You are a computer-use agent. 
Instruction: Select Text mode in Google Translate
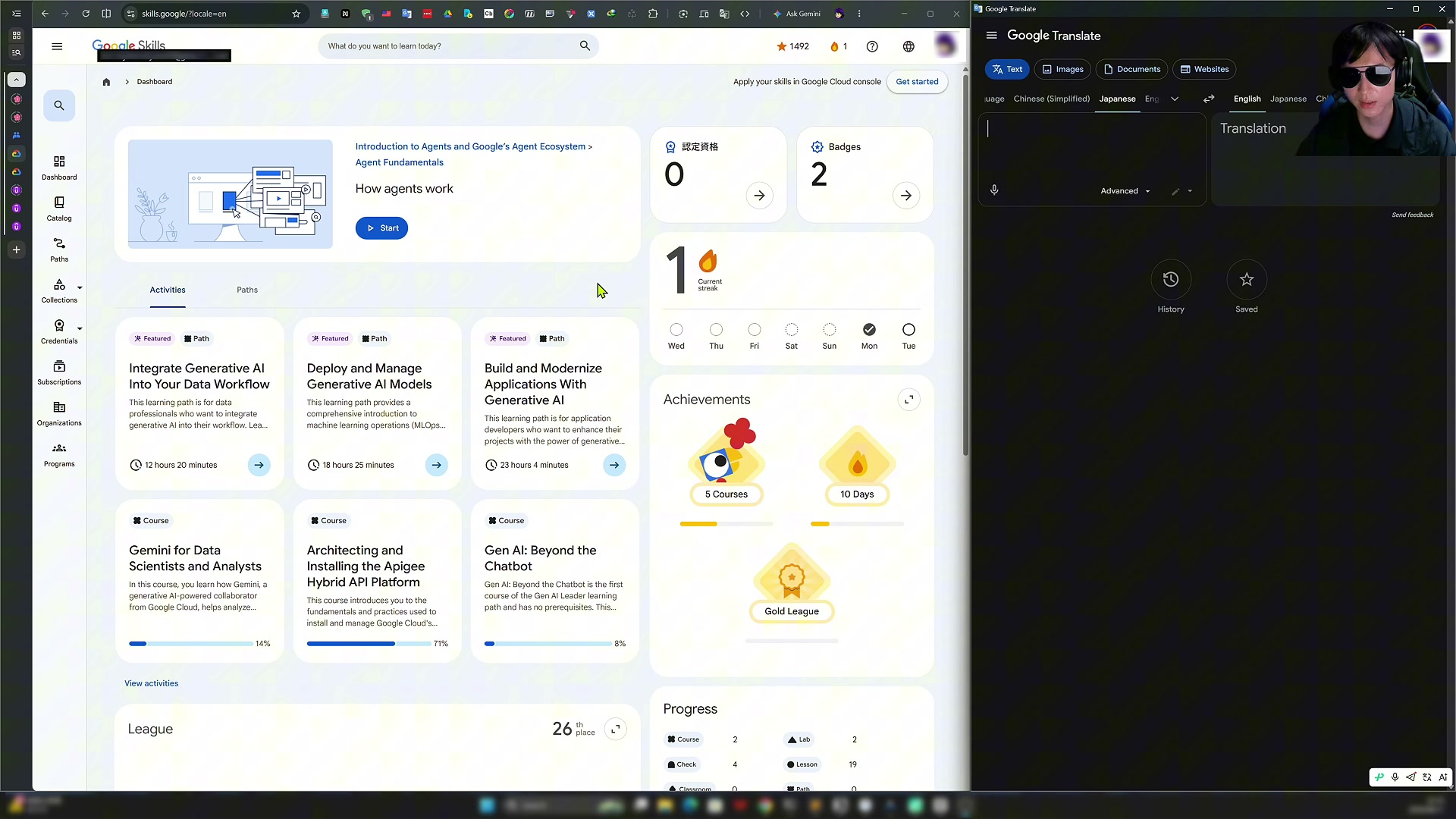1007,69
